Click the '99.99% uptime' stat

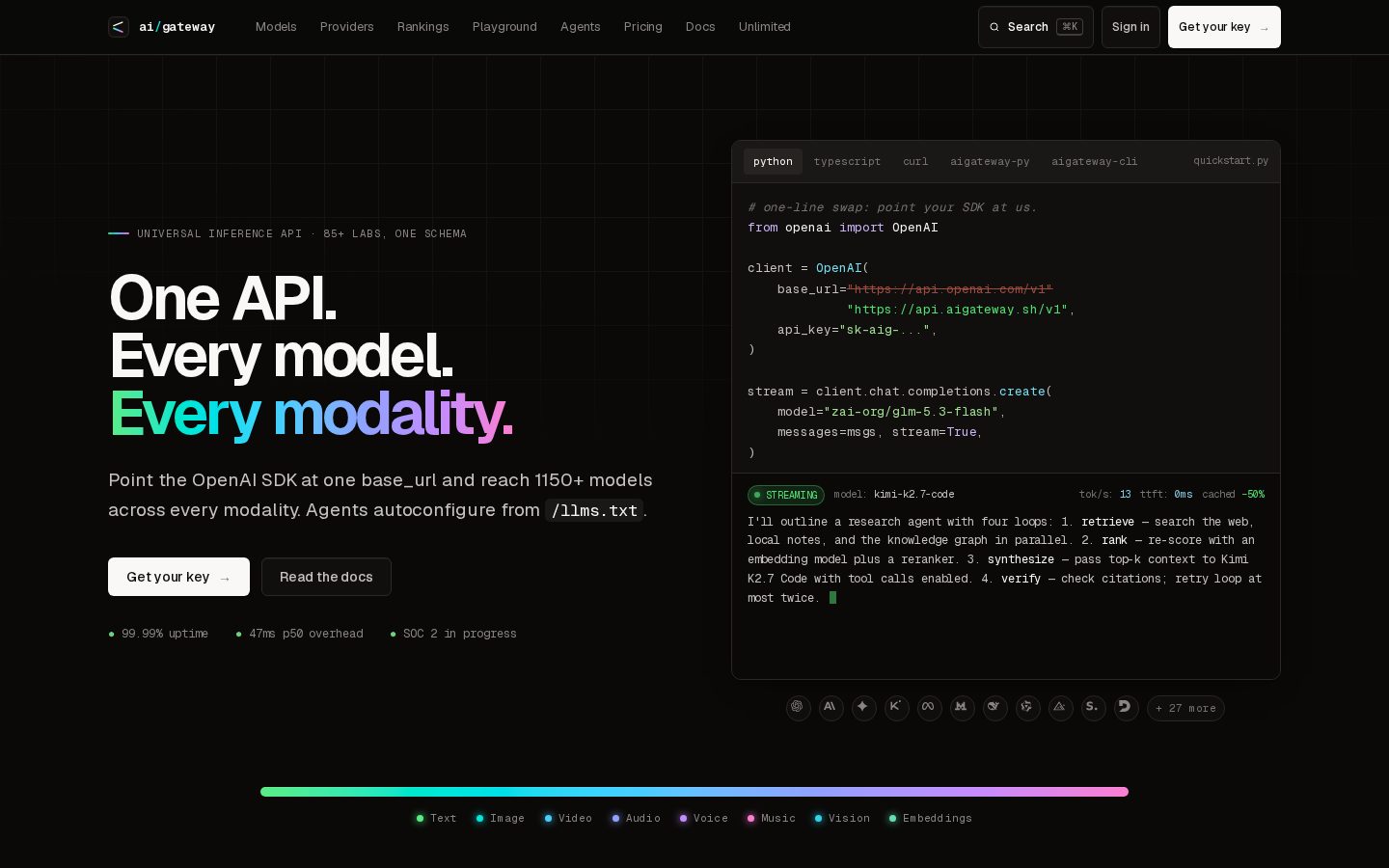point(158,634)
